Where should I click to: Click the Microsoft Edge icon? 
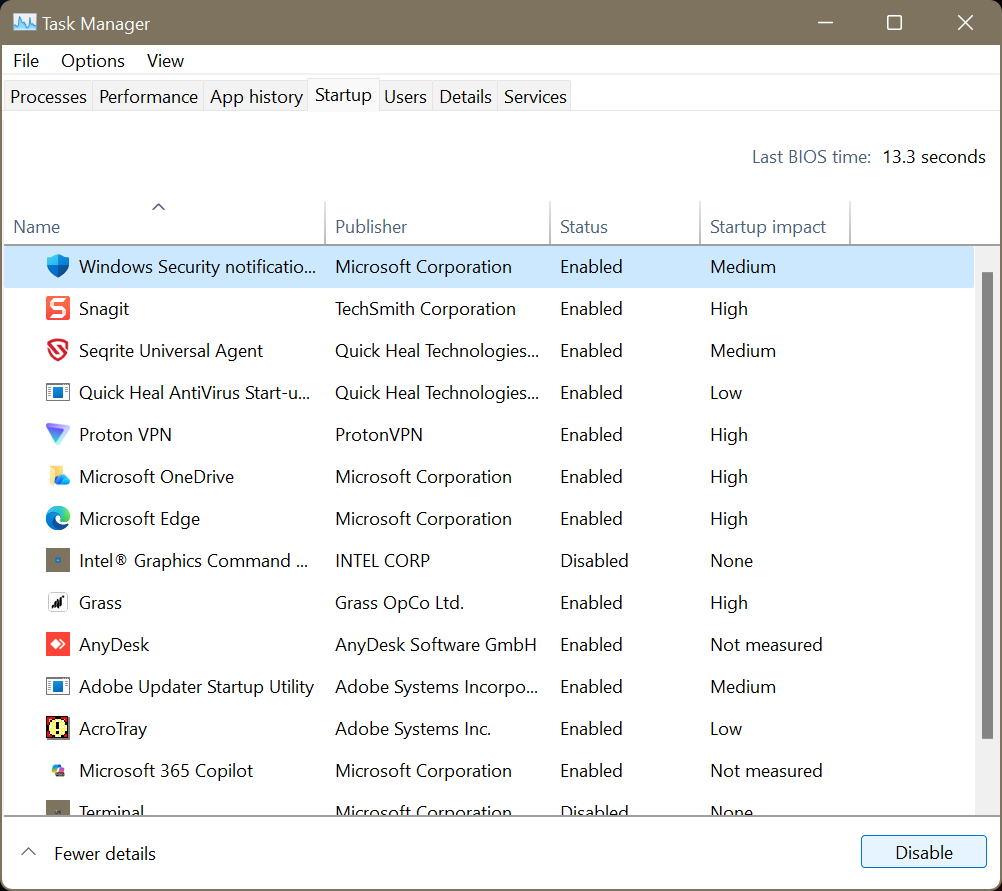(58, 518)
